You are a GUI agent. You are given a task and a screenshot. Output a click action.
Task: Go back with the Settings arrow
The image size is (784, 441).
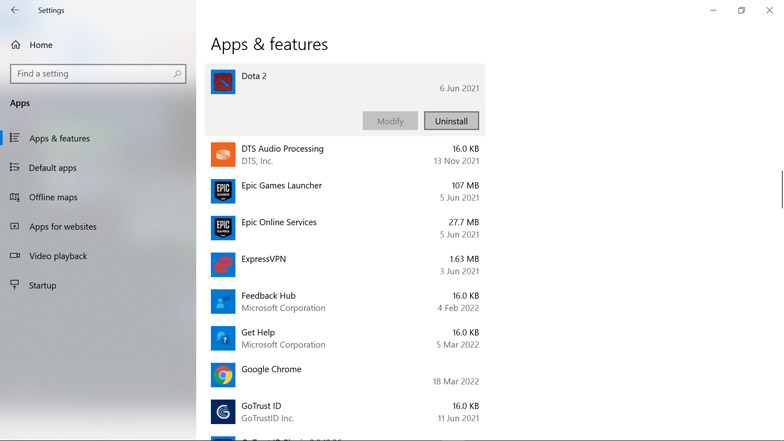point(15,10)
